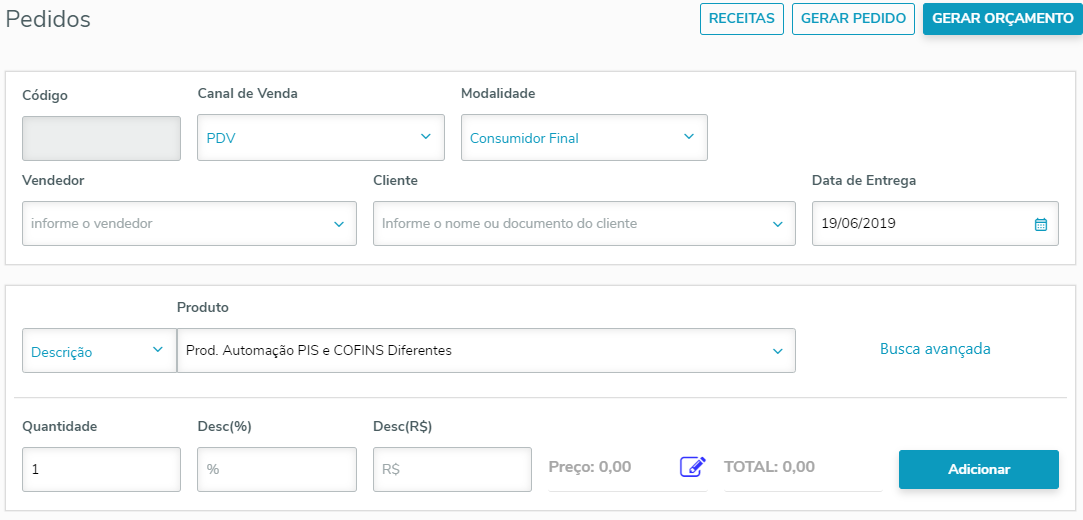Click the RECEITAS button
This screenshot has width=1083, height=520.
click(742, 19)
